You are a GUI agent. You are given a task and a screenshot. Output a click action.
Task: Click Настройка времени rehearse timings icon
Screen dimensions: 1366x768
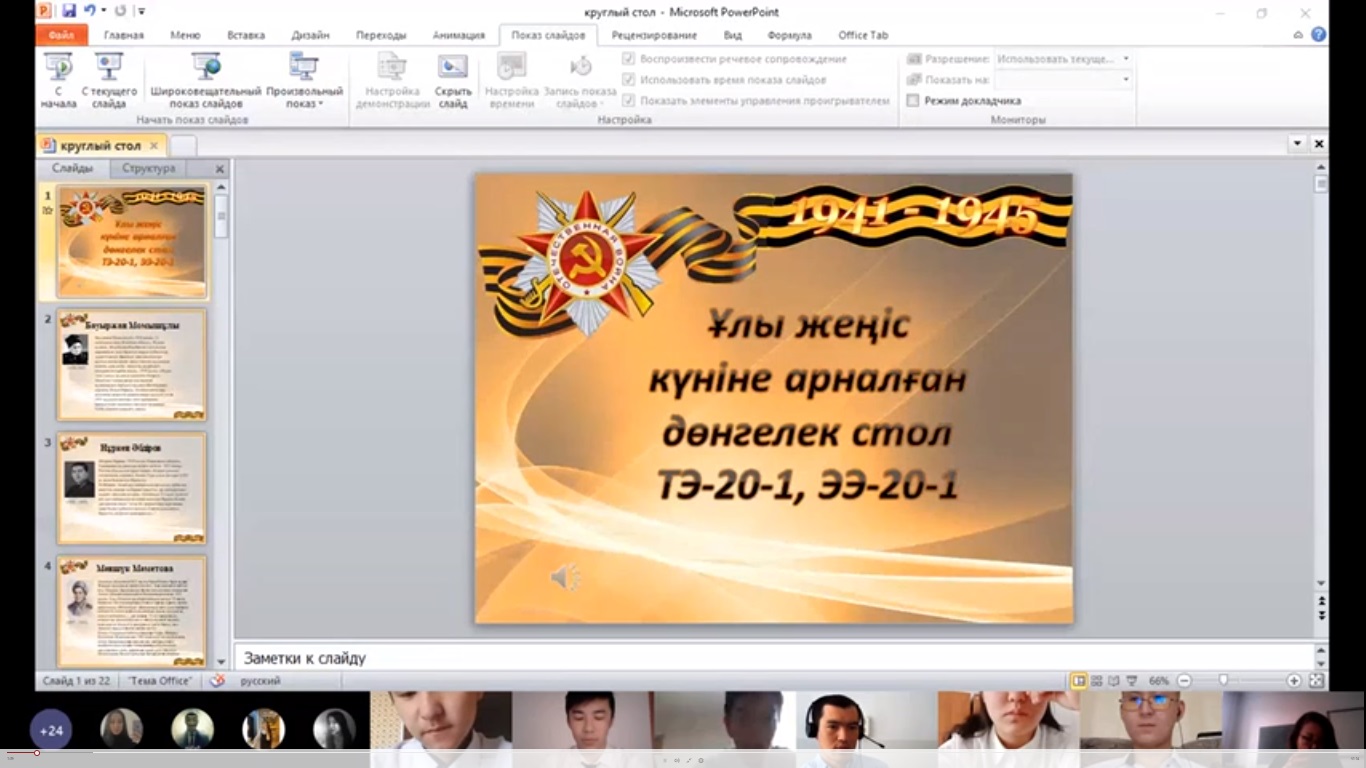[512, 67]
